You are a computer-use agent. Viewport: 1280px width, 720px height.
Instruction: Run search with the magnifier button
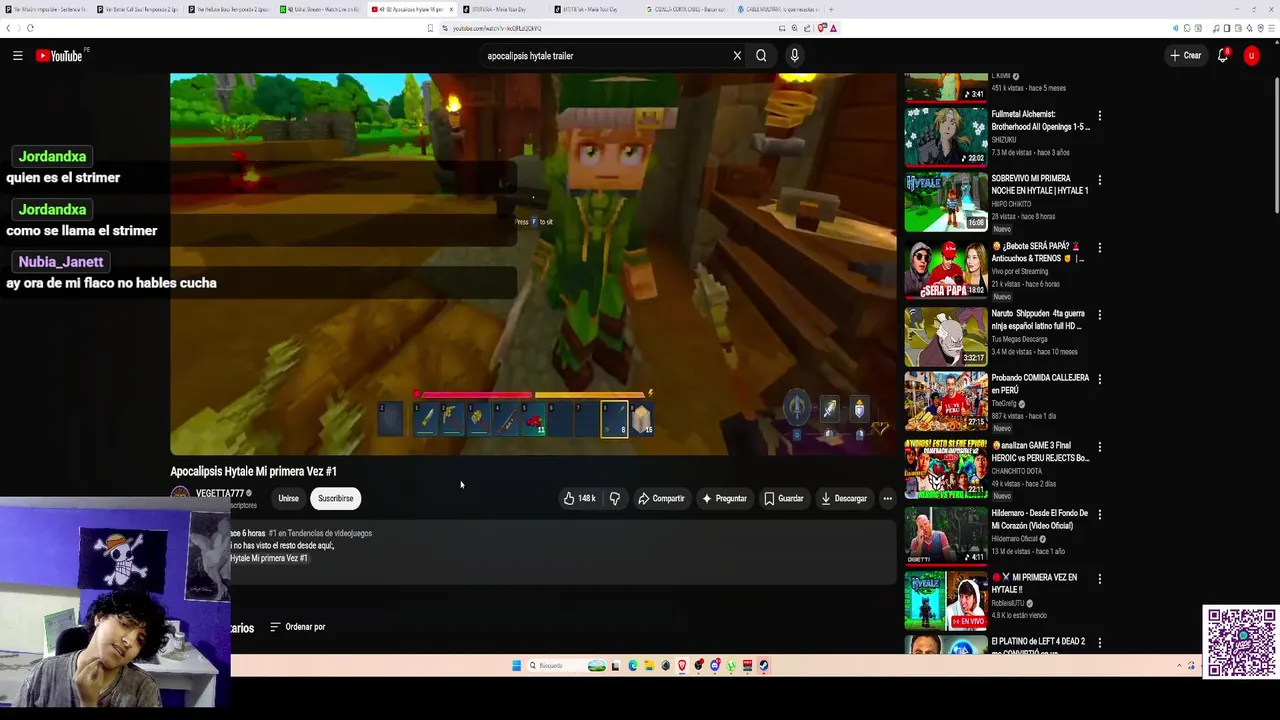(x=761, y=56)
